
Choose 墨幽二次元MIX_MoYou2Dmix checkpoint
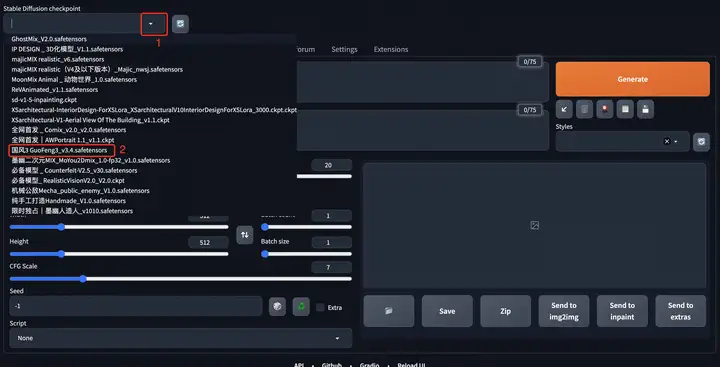(90, 160)
